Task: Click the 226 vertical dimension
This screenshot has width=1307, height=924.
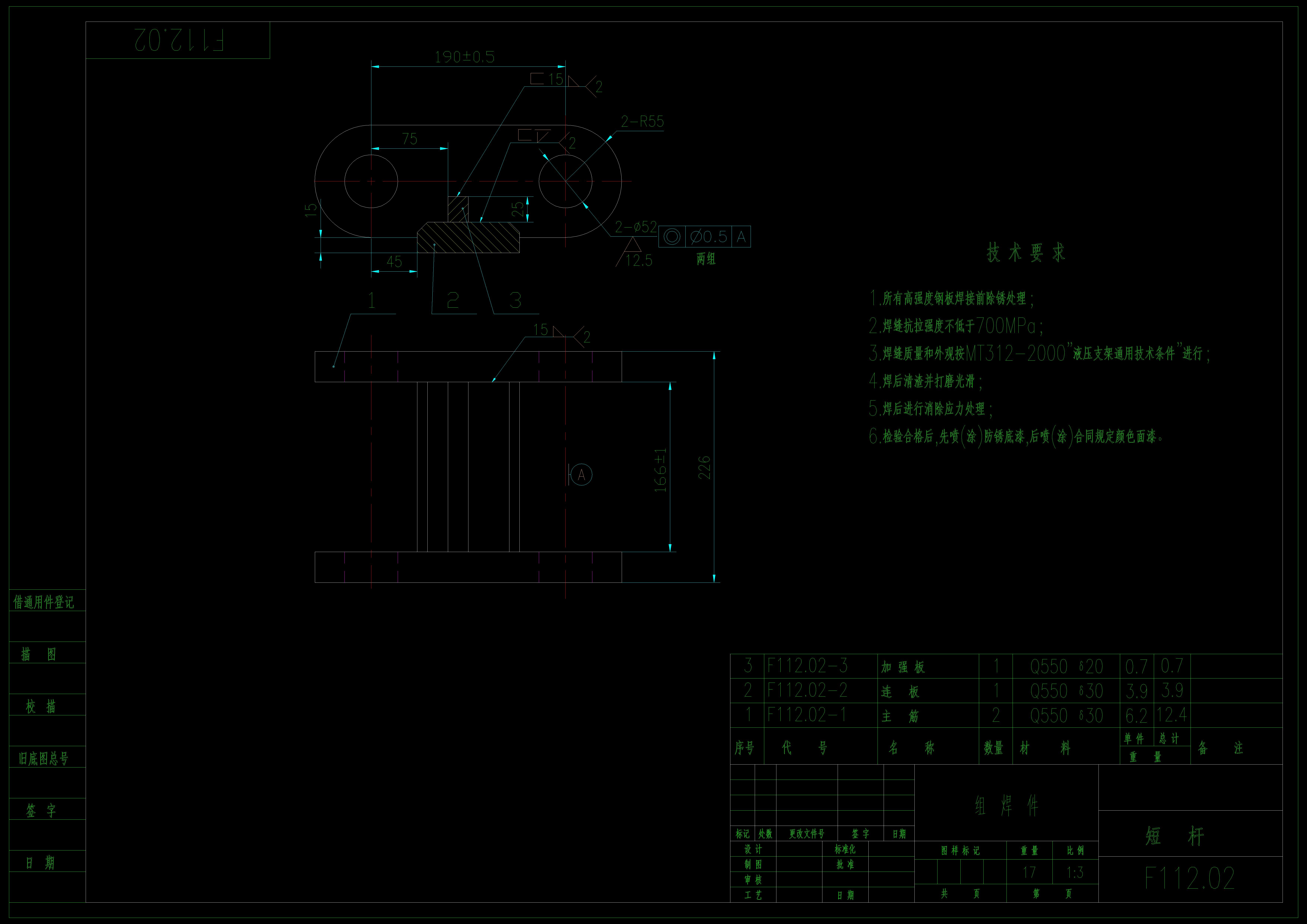Action: pyautogui.click(x=704, y=467)
